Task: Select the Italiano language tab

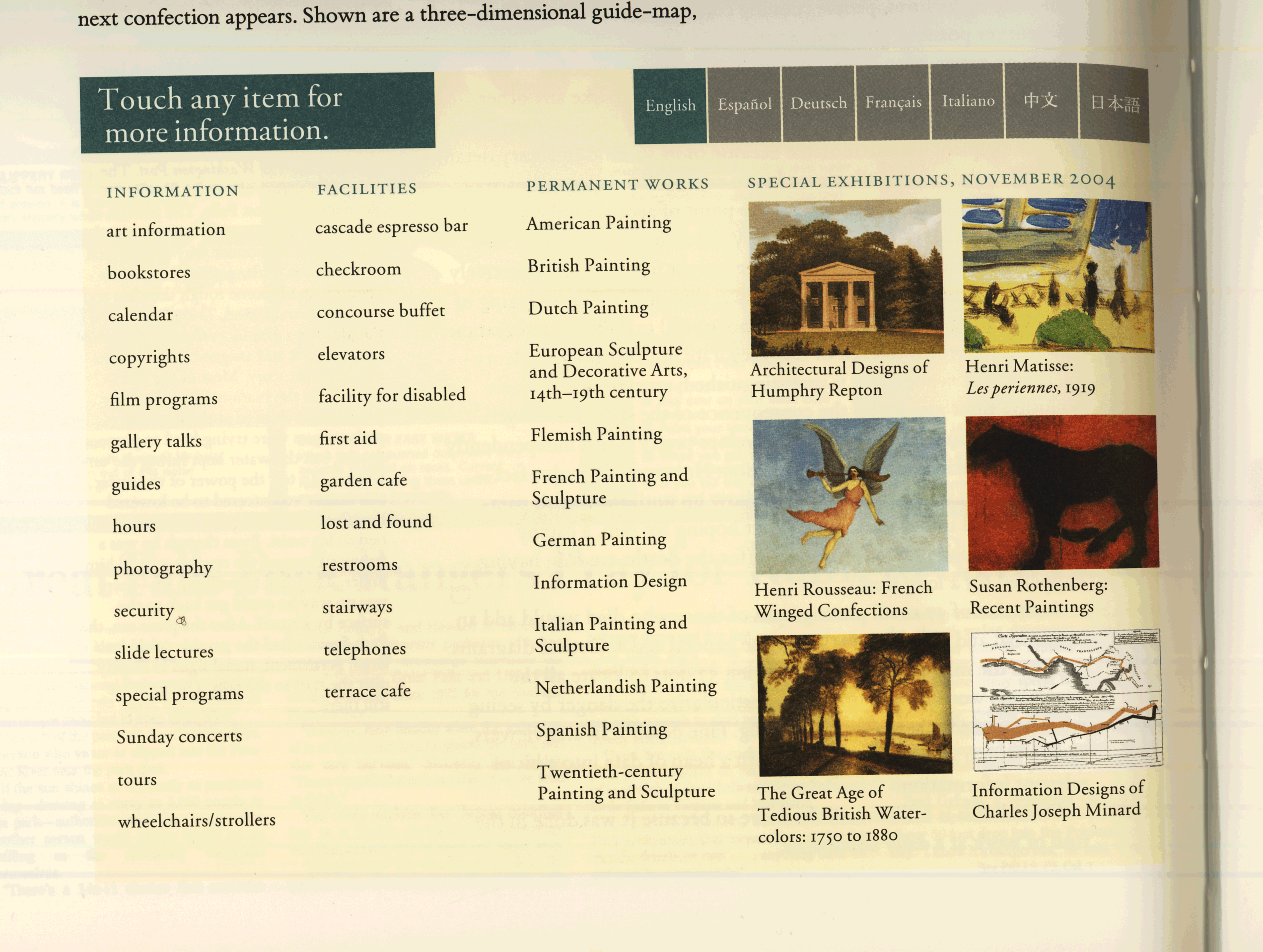Action: click(968, 101)
